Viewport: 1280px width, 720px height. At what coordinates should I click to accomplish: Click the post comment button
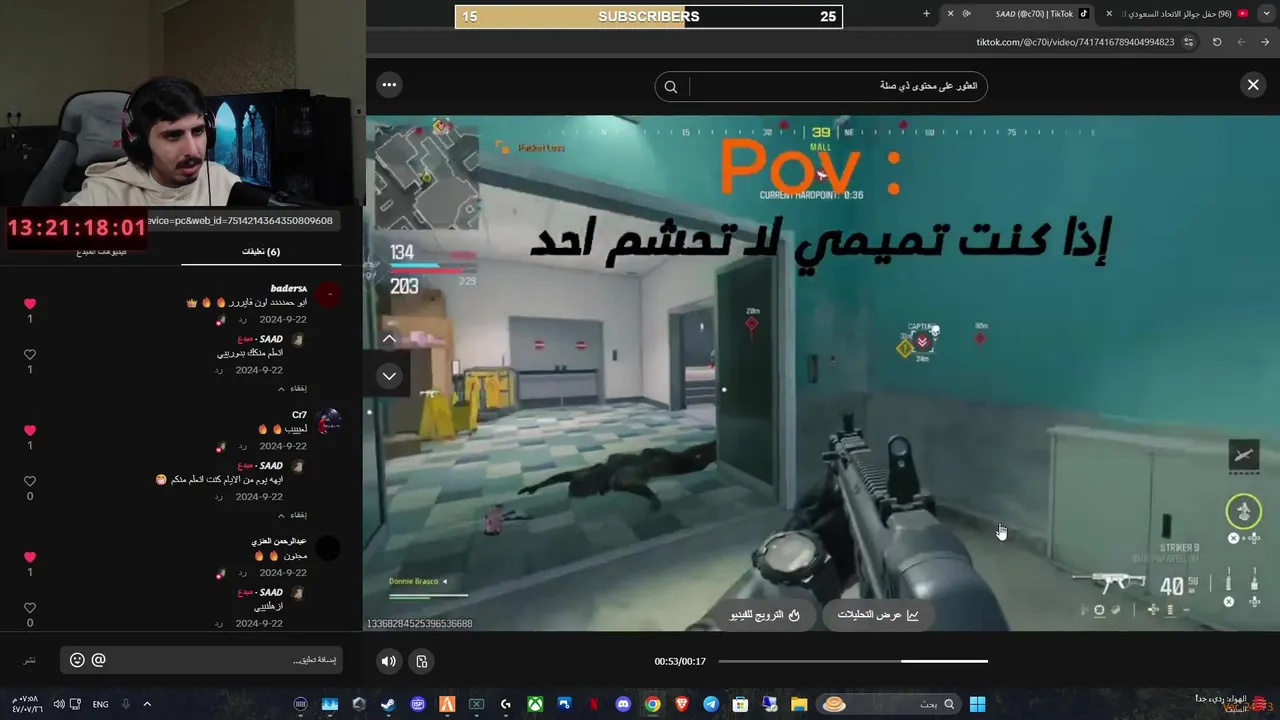point(30,660)
